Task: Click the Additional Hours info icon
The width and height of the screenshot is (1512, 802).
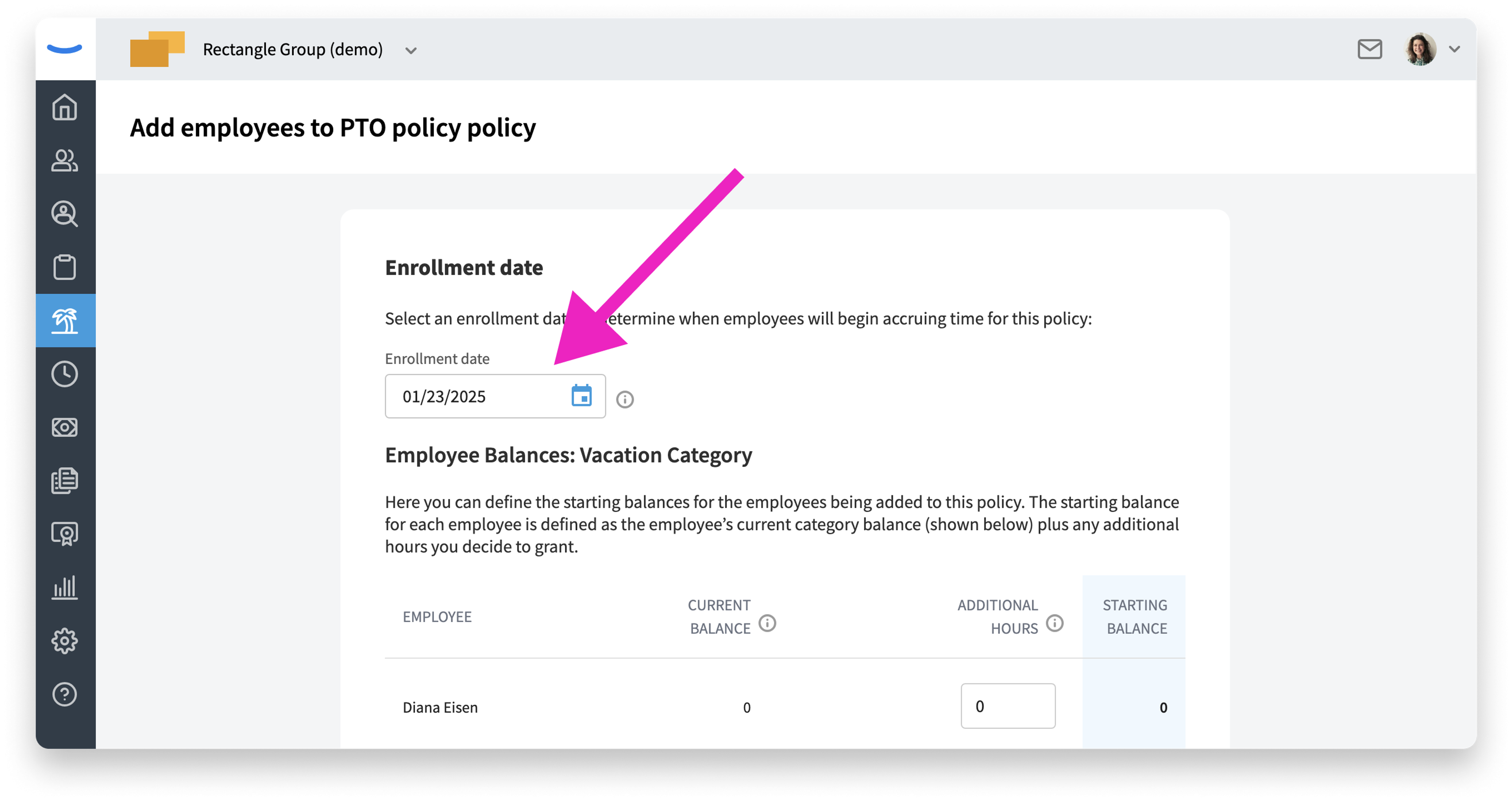Action: [1055, 622]
